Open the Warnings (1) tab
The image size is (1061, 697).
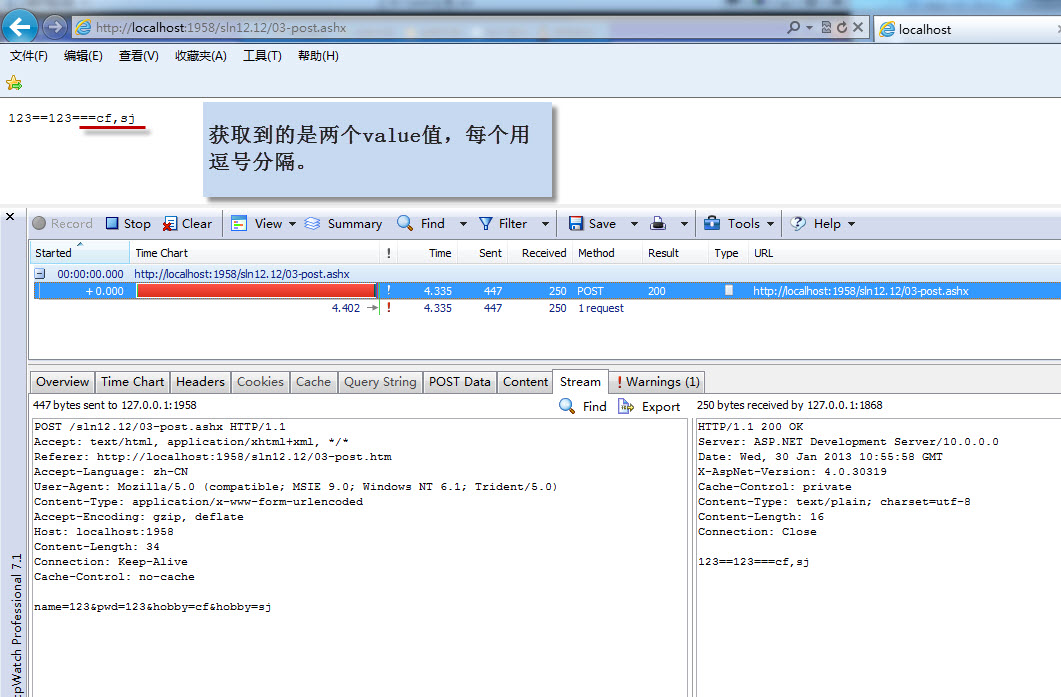pos(658,382)
